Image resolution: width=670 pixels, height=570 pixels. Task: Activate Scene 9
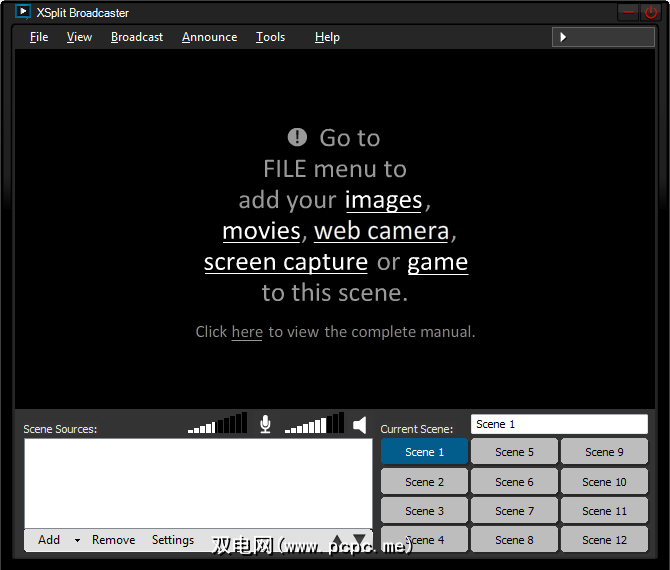(x=604, y=452)
